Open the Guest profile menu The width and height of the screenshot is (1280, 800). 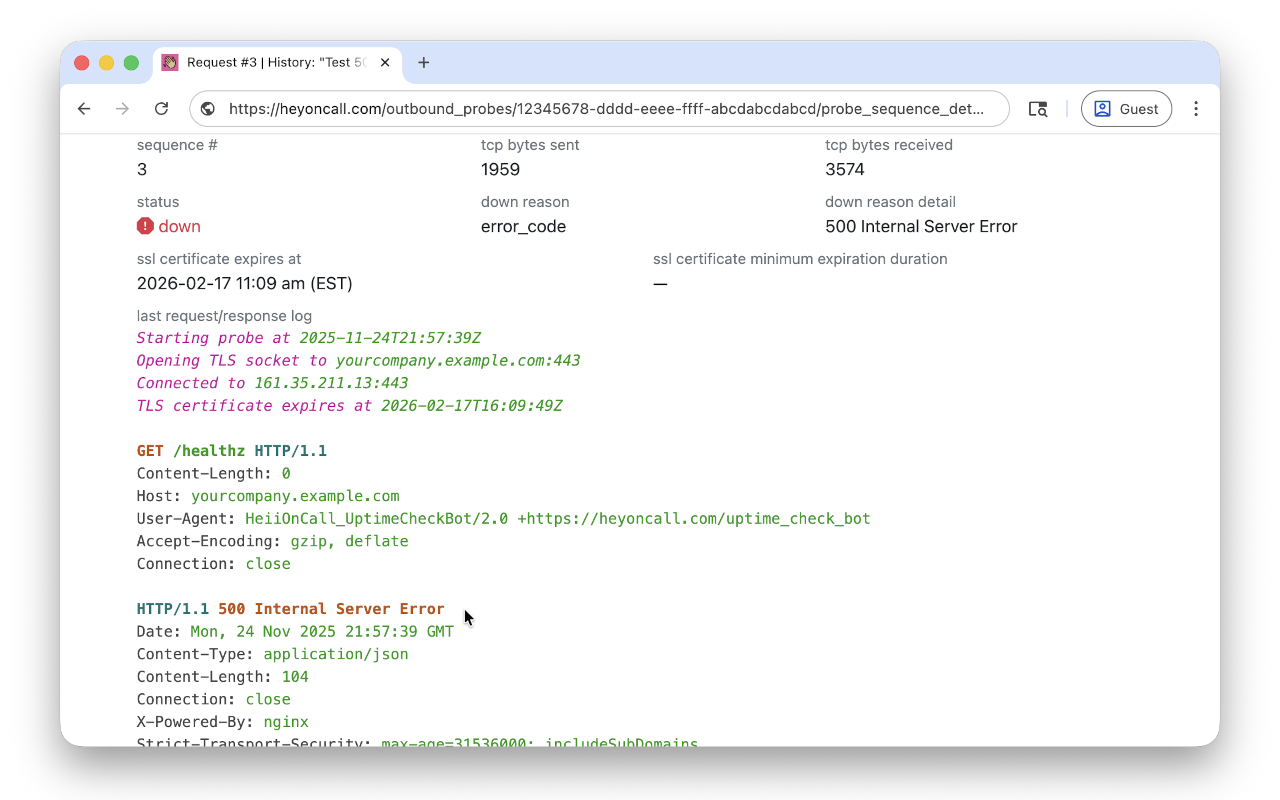click(1126, 109)
